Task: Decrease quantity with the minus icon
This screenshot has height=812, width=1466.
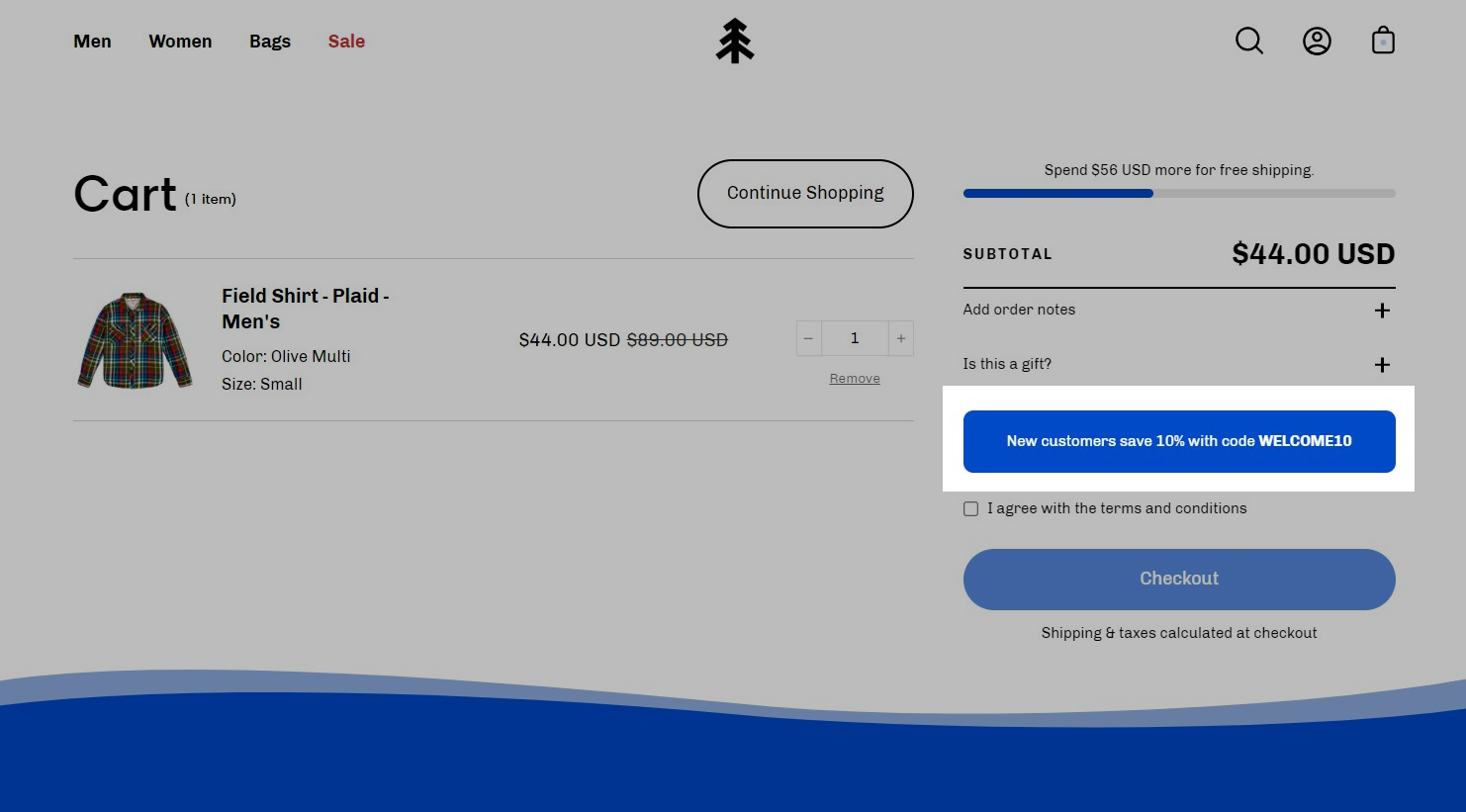Action: [x=808, y=338]
